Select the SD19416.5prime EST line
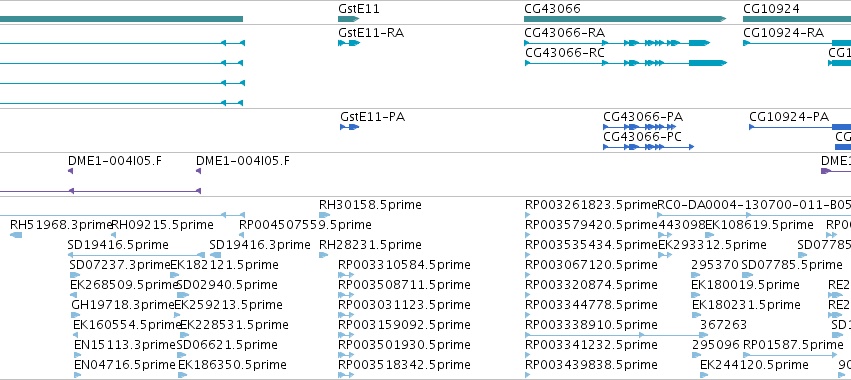Image resolution: width=851 pixels, height=380 pixels. pos(136,255)
